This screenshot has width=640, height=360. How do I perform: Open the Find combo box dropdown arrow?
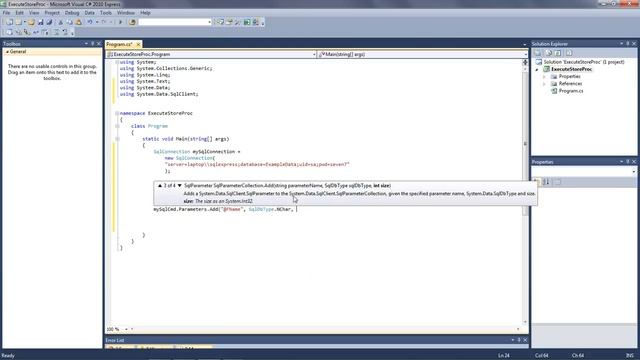click(x=209, y=22)
